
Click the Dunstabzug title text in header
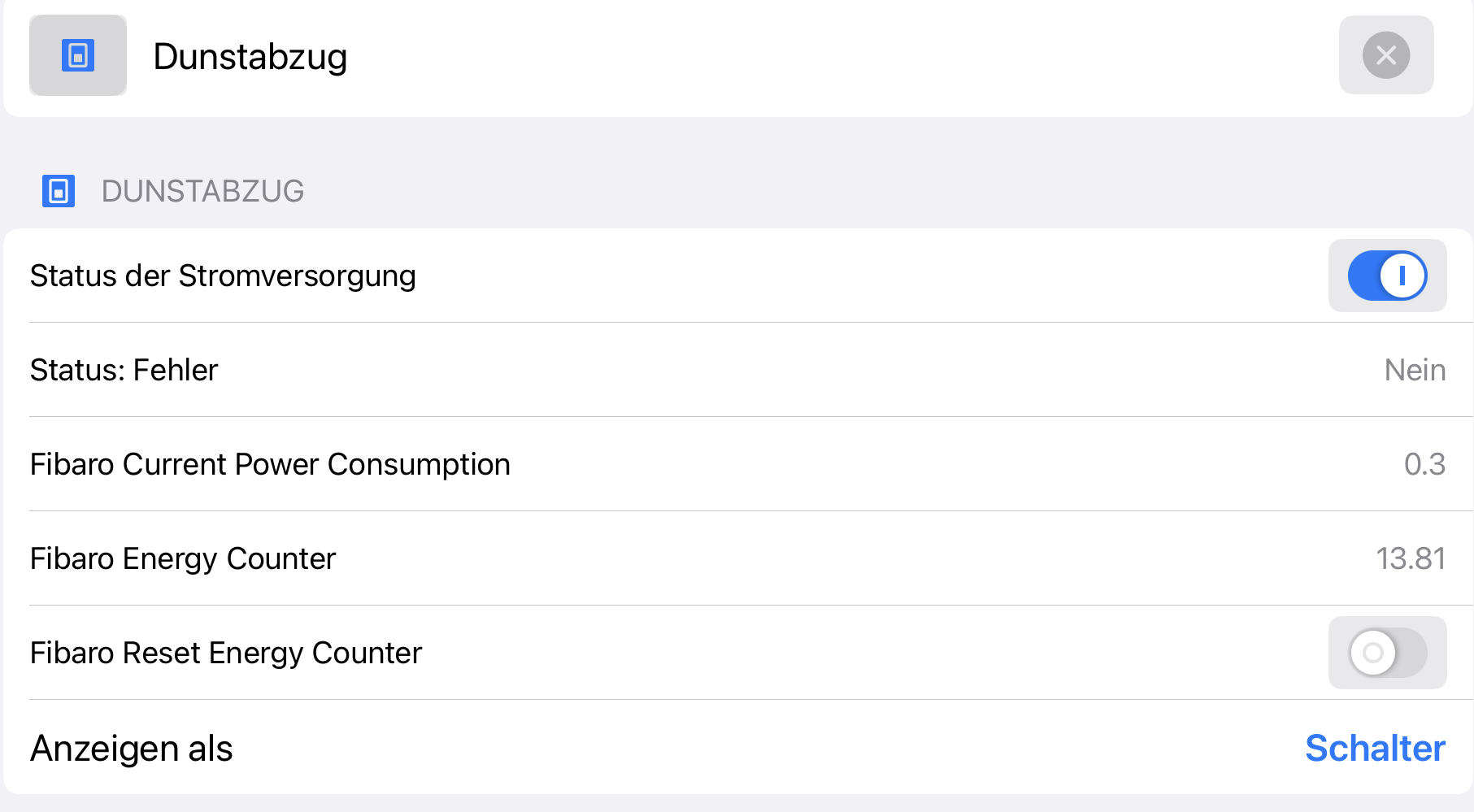pyautogui.click(x=250, y=57)
